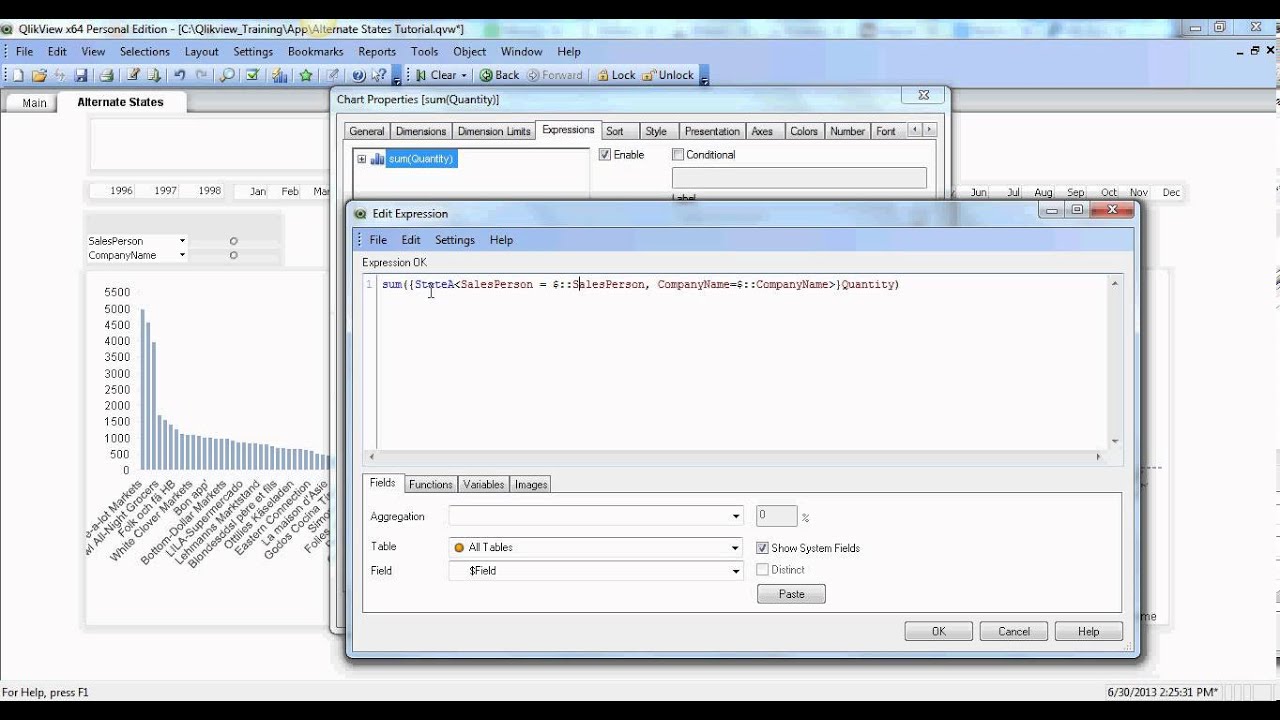Open Help Topics question mark icon

(x=358, y=75)
